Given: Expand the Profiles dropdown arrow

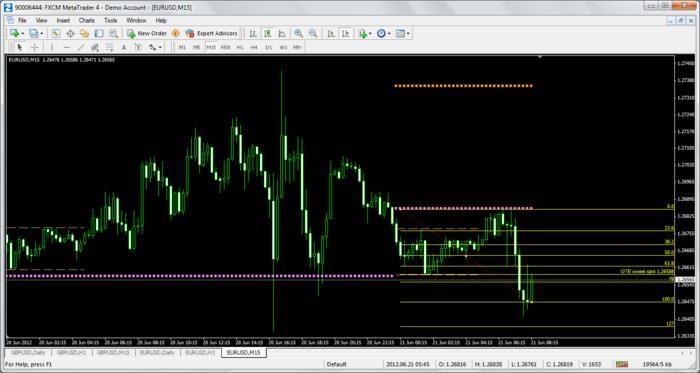Looking at the screenshot, I should coord(42,33).
